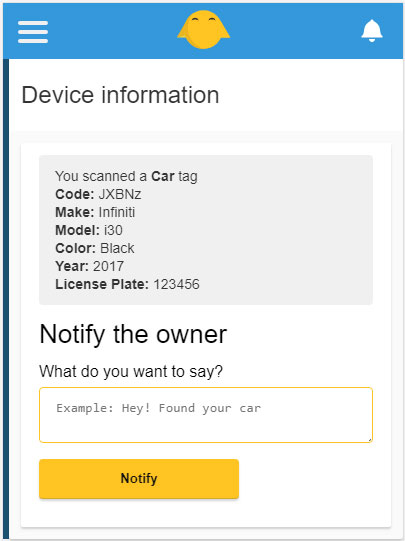
Task: Click the dark blue left sidebar strip
Action: tap(6, 299)
